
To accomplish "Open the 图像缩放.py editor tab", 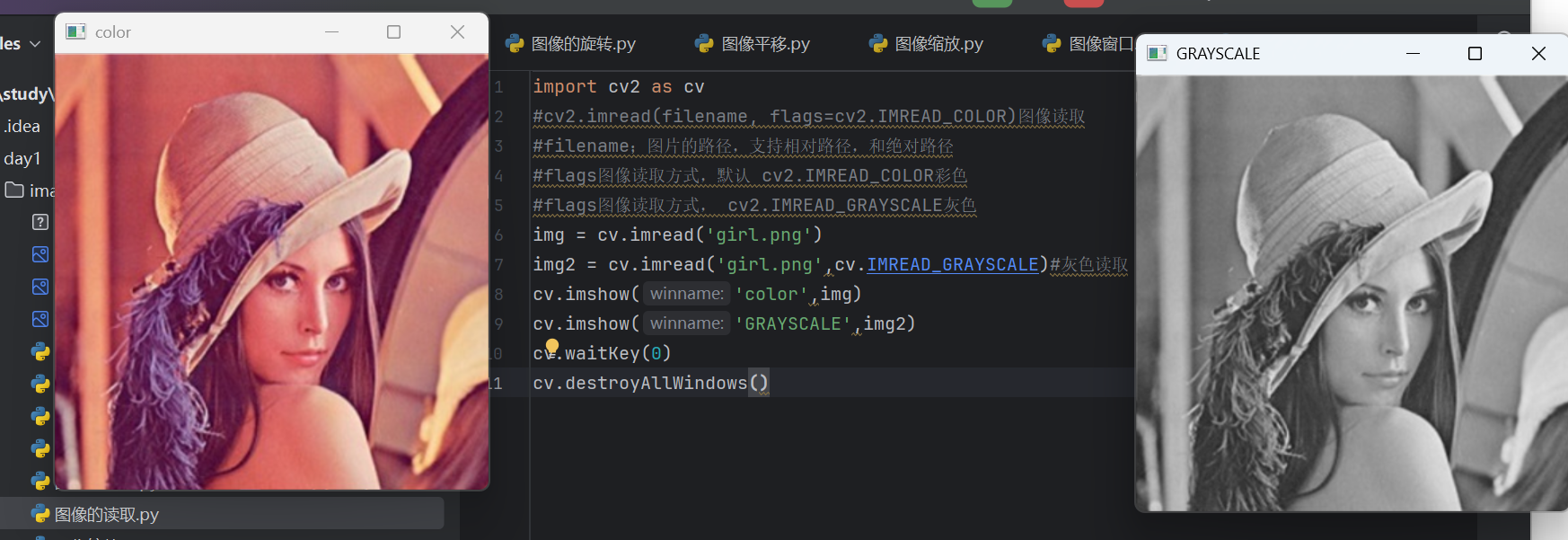I will click(x=926, y=43).
